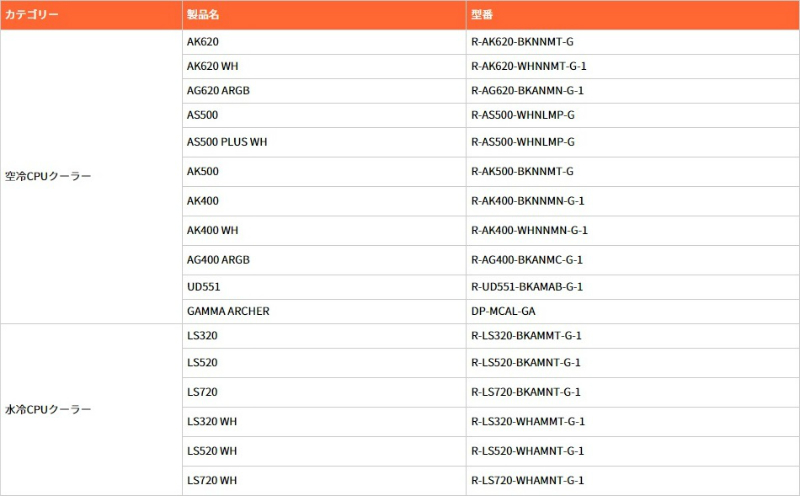The height and width of the screenshot is (496, 800).
Task: Select the 水冷CPUクーラー category cell
Action: (48, 410)
